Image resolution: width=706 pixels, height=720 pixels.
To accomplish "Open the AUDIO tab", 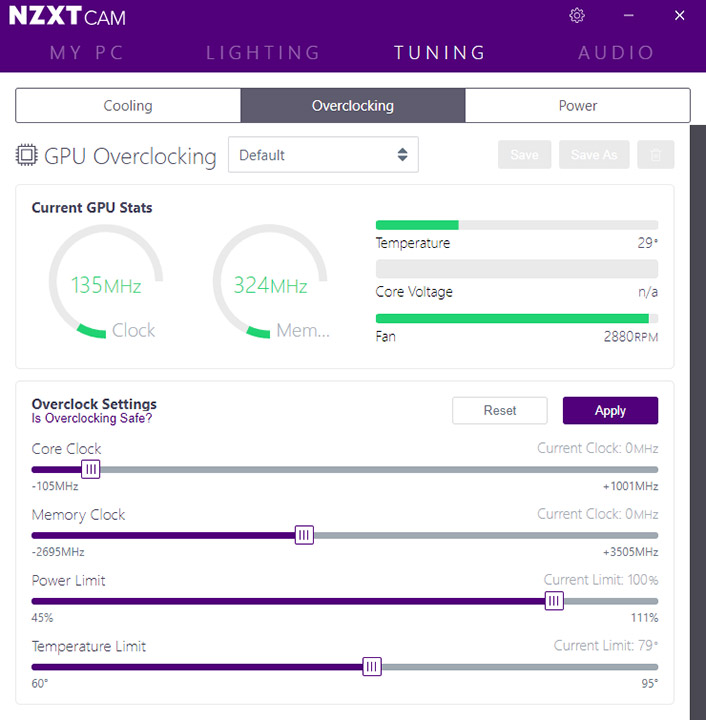I will point(616,53).
